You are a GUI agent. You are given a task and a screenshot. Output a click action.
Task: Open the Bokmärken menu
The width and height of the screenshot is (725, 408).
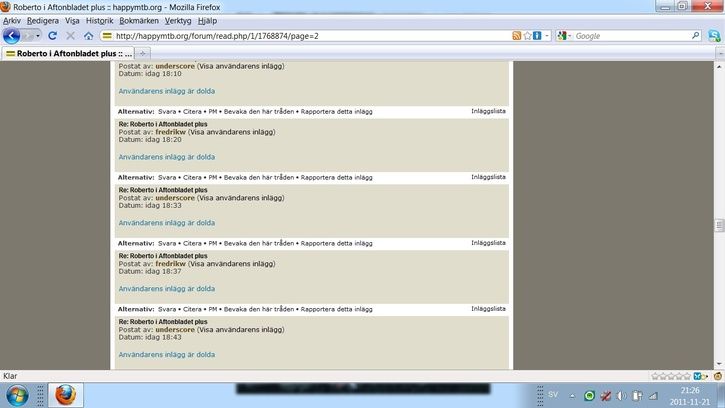click(139, 21)
